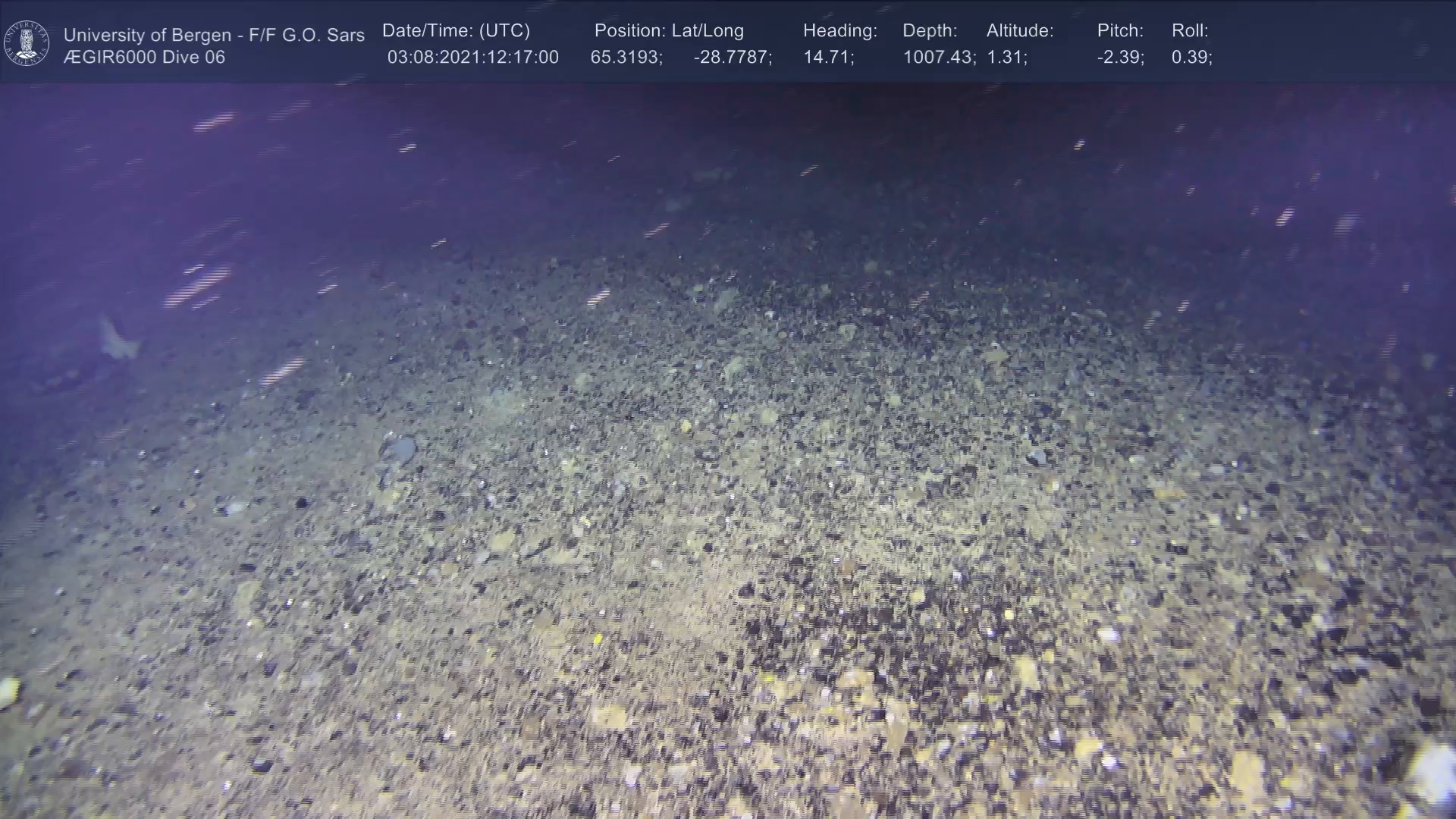This screenshot has height=819, width=1456.
Task: Click the longitude value -28.7787
Action: pyautogui.click(x=733, y=58)
